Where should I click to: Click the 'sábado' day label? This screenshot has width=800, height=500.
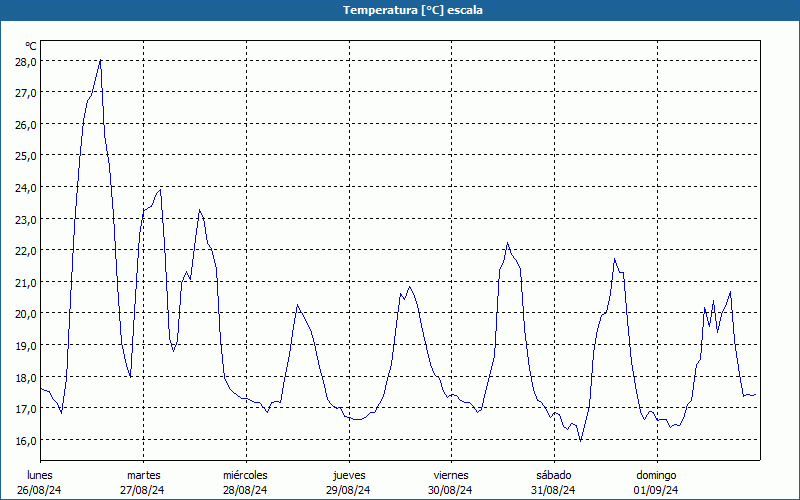click(x=554, y=475)
